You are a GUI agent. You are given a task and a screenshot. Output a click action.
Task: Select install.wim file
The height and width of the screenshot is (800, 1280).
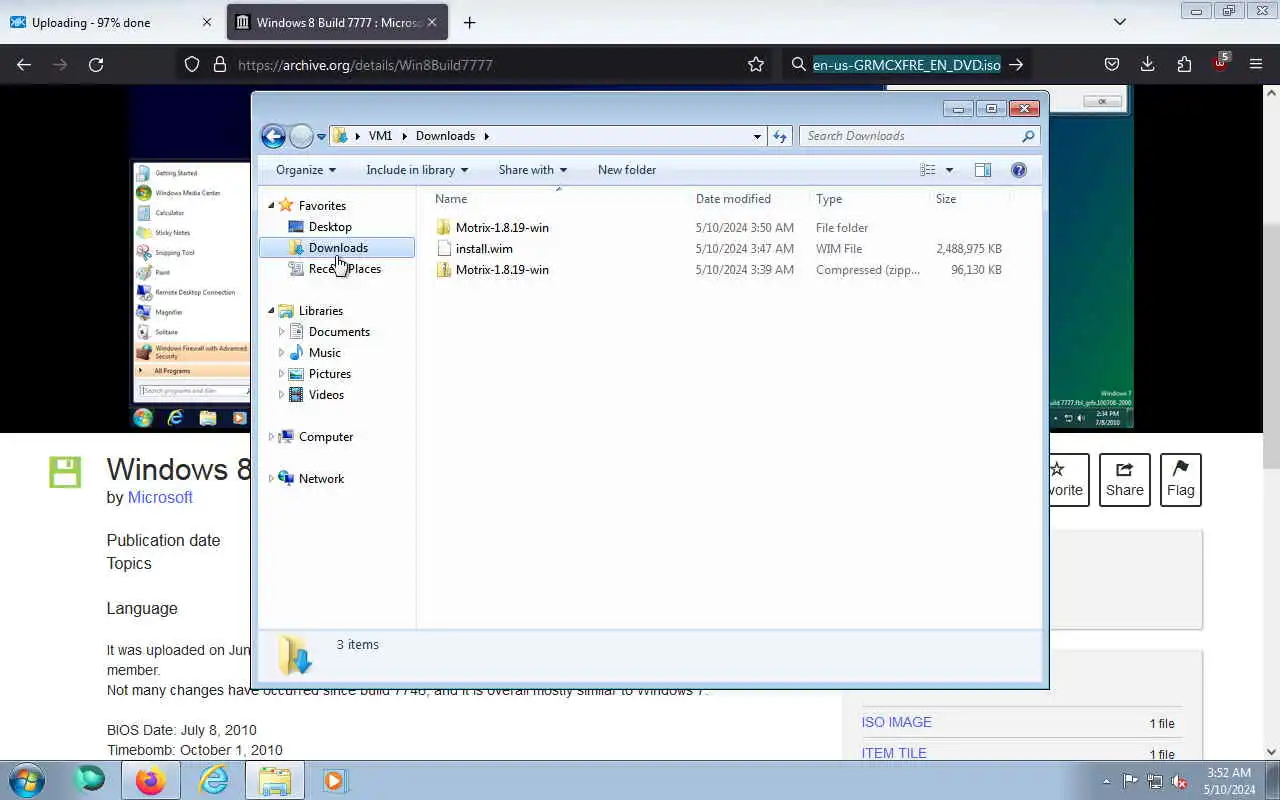pos(484,249)
